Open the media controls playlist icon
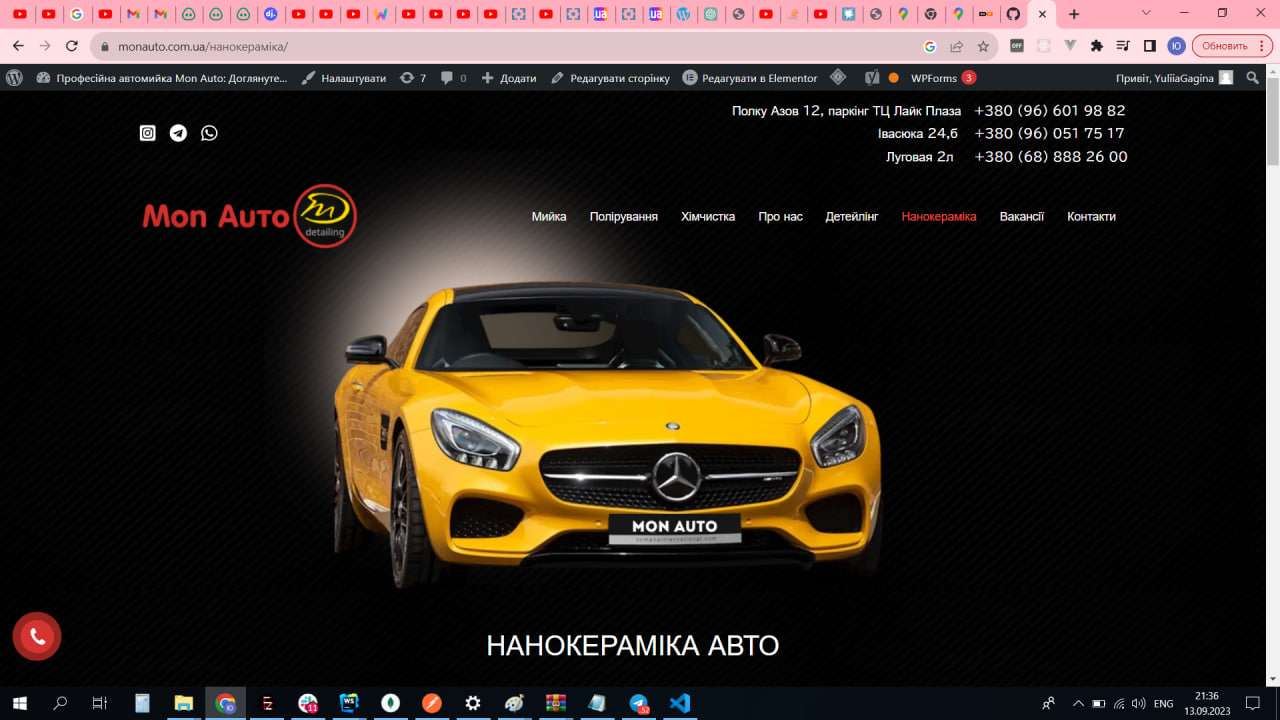1280x720 pixels. click(1123, 46)
